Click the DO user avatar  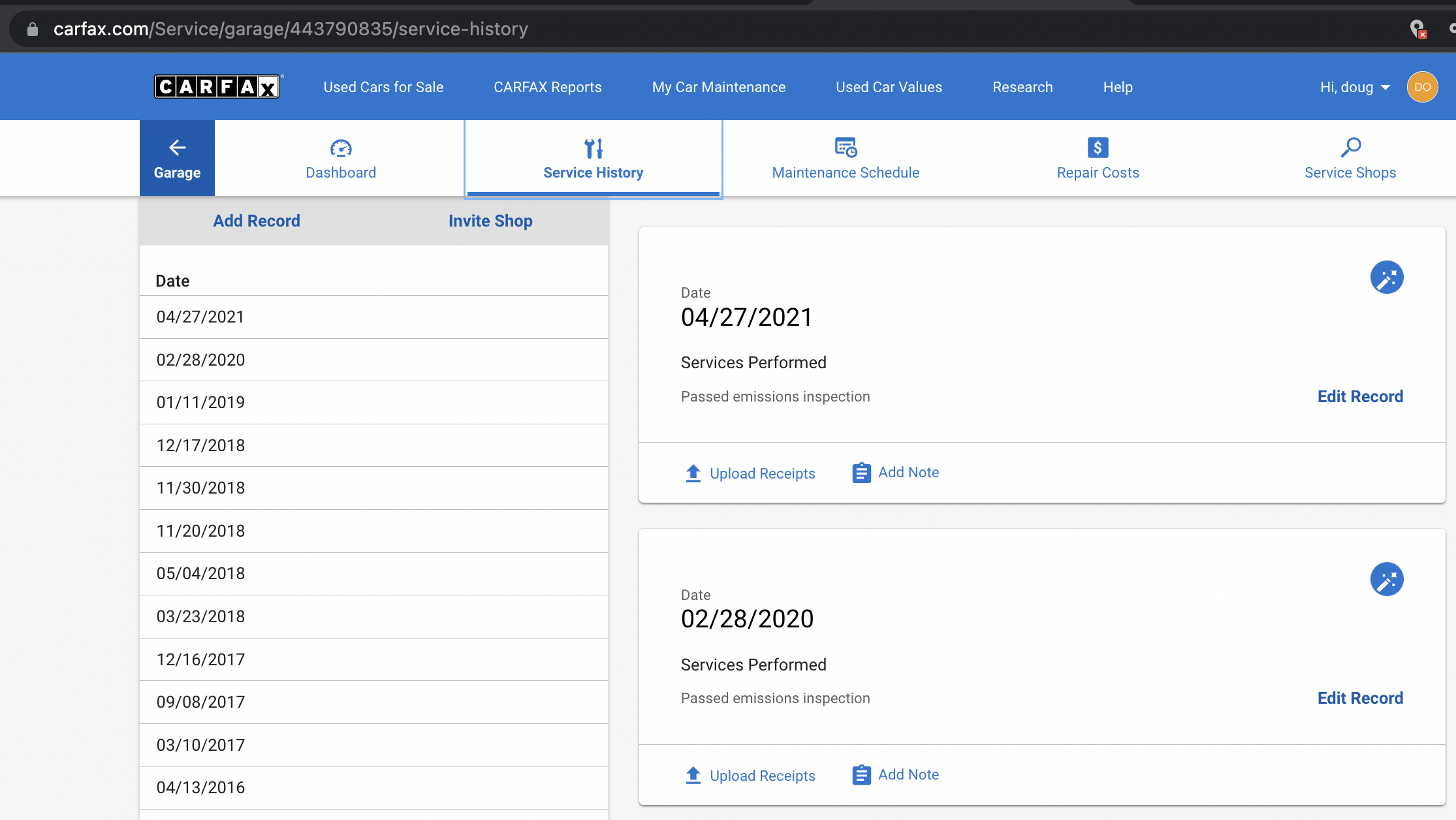point(1422,87)
